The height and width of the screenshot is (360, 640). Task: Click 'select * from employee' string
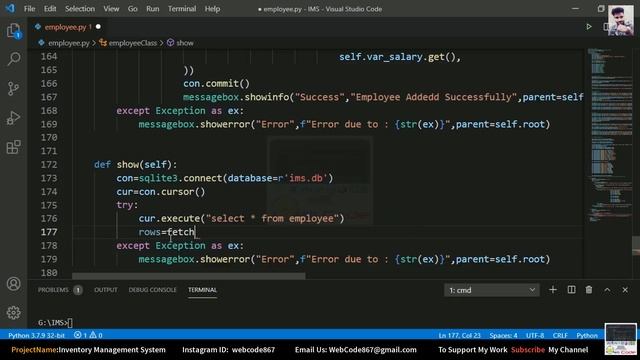click(272, 218)
